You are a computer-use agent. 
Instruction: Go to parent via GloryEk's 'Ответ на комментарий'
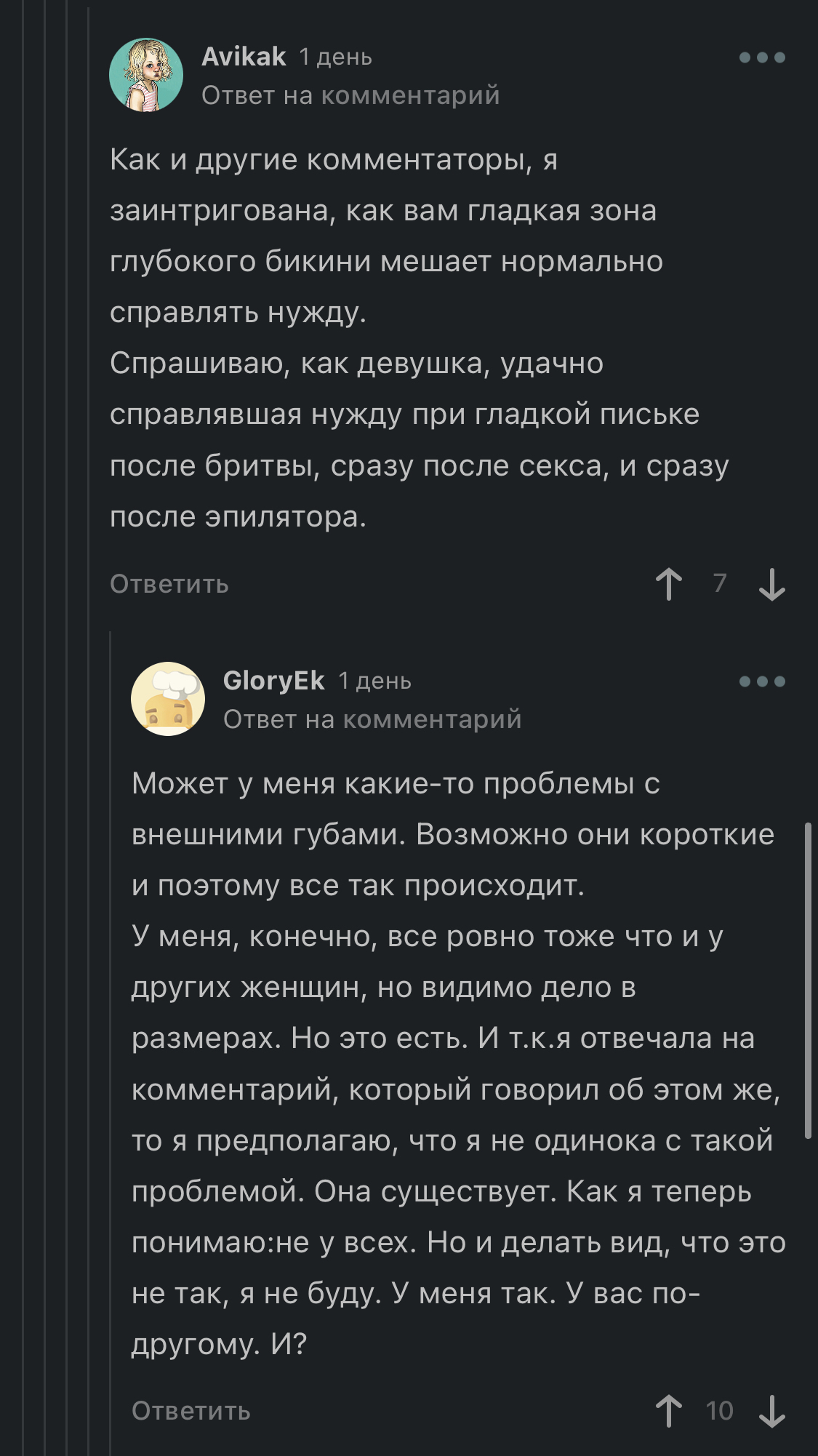372,719
